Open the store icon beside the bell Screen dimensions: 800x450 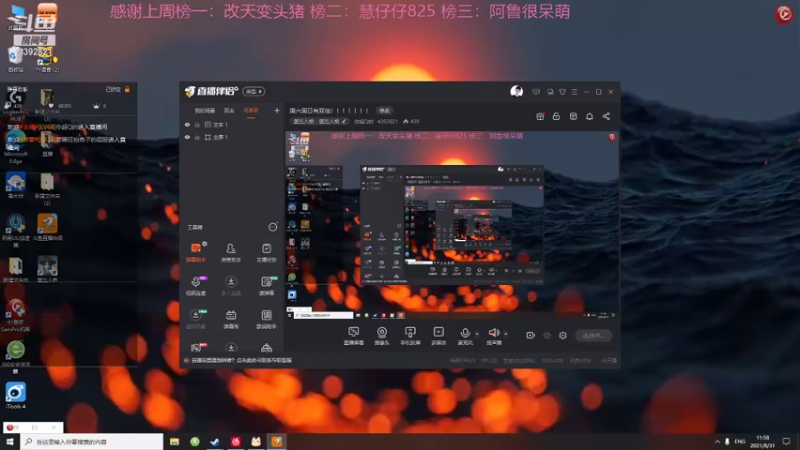pyautogui.click(x=573, y=116)
